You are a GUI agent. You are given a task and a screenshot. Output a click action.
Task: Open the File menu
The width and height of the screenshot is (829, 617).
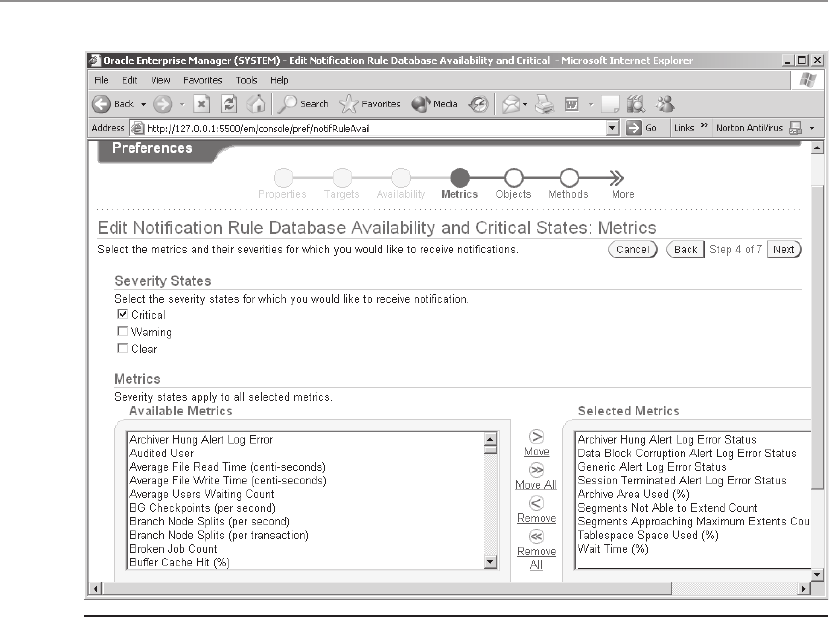tap(101, 80)
